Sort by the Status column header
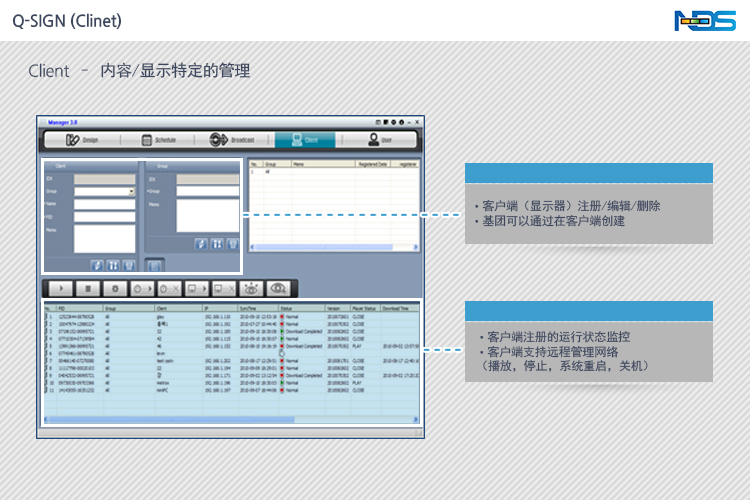 click(287, 309)
